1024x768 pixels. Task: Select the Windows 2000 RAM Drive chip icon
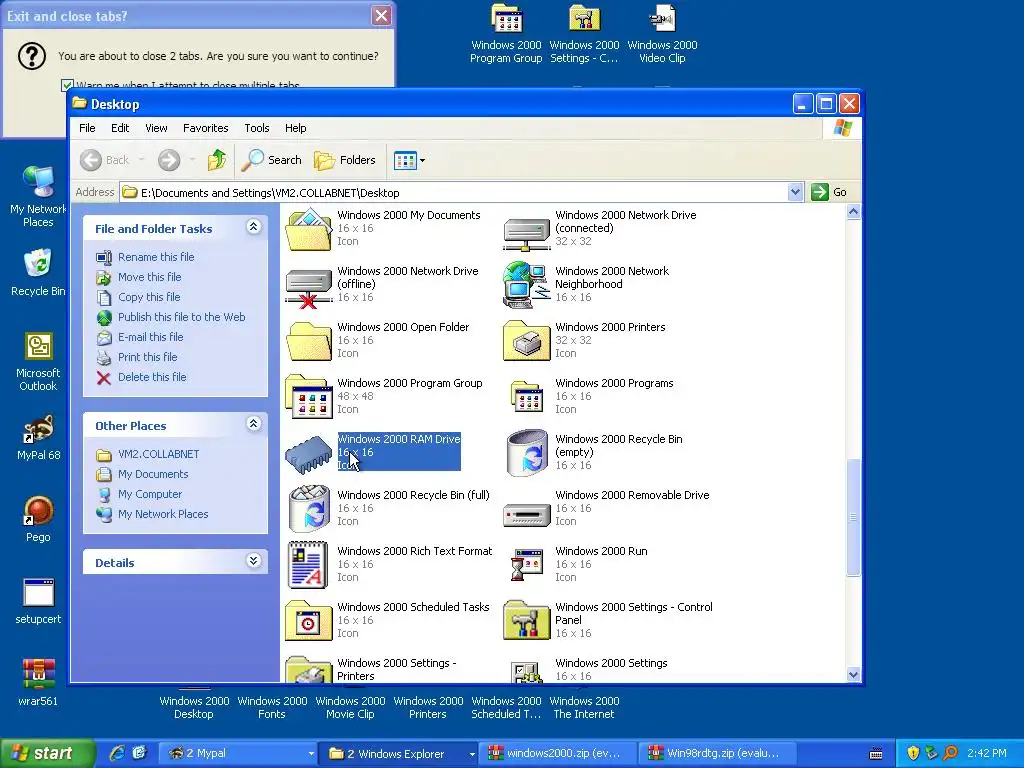[308, 454]
